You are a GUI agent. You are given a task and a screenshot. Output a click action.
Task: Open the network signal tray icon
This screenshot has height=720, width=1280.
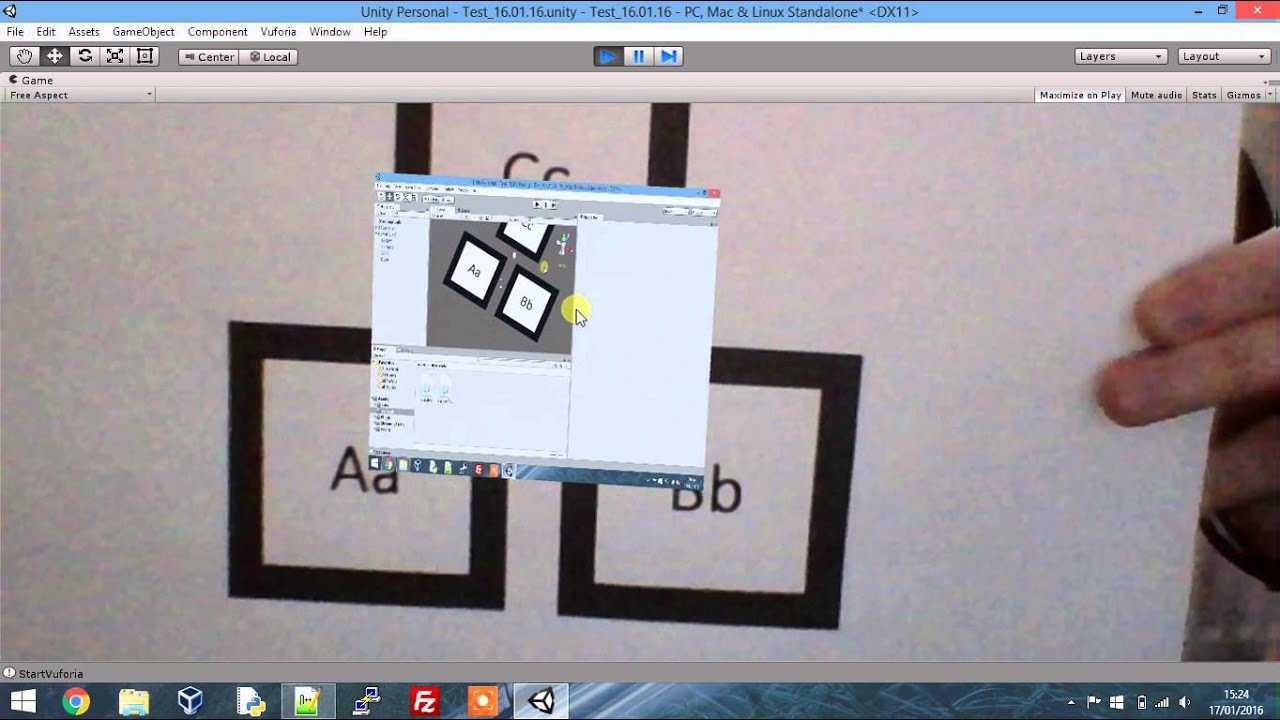[1163, 703]
